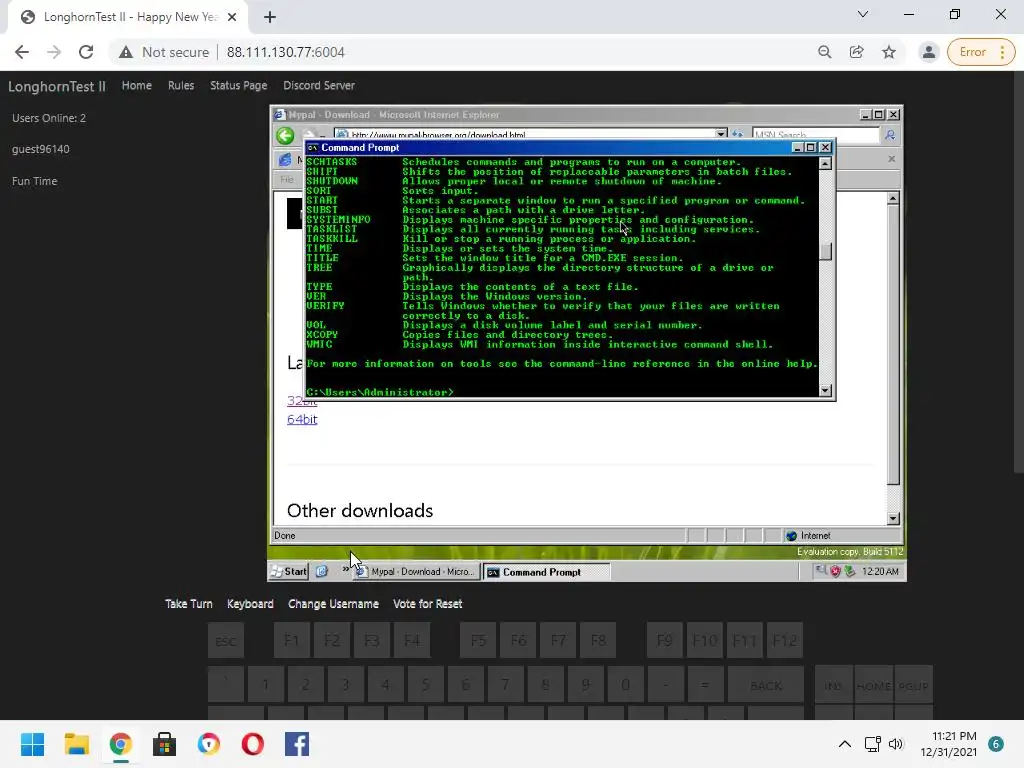
Task: Click the IE page scrollbar up arrow
Action: click(893, 198)
